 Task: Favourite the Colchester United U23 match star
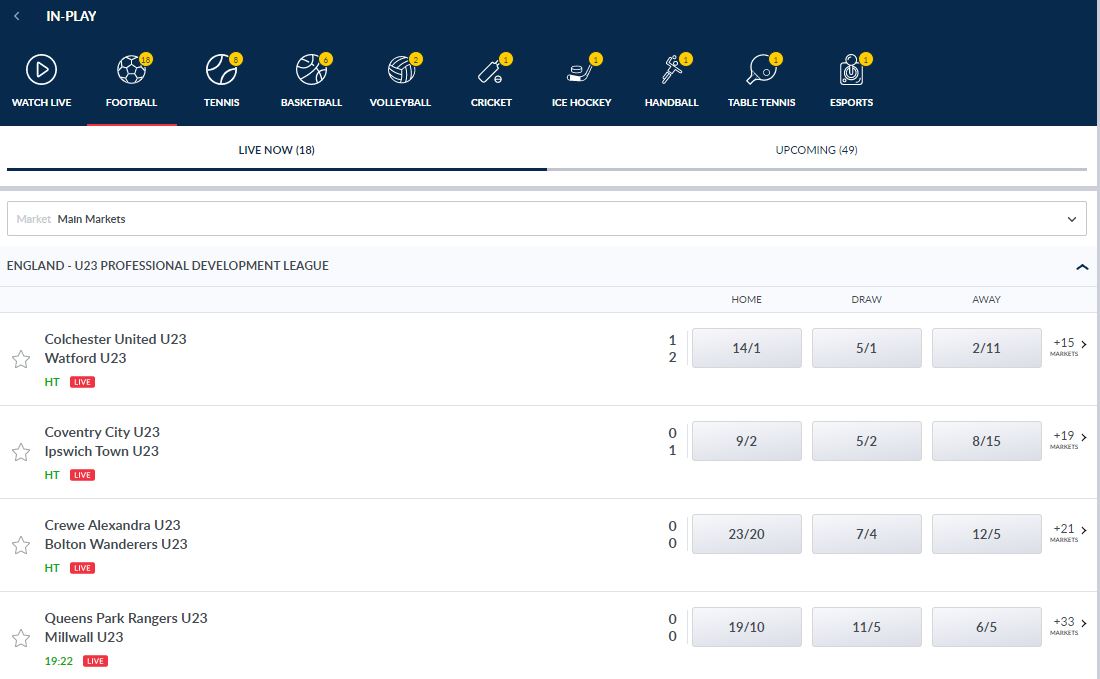[21, 359]
